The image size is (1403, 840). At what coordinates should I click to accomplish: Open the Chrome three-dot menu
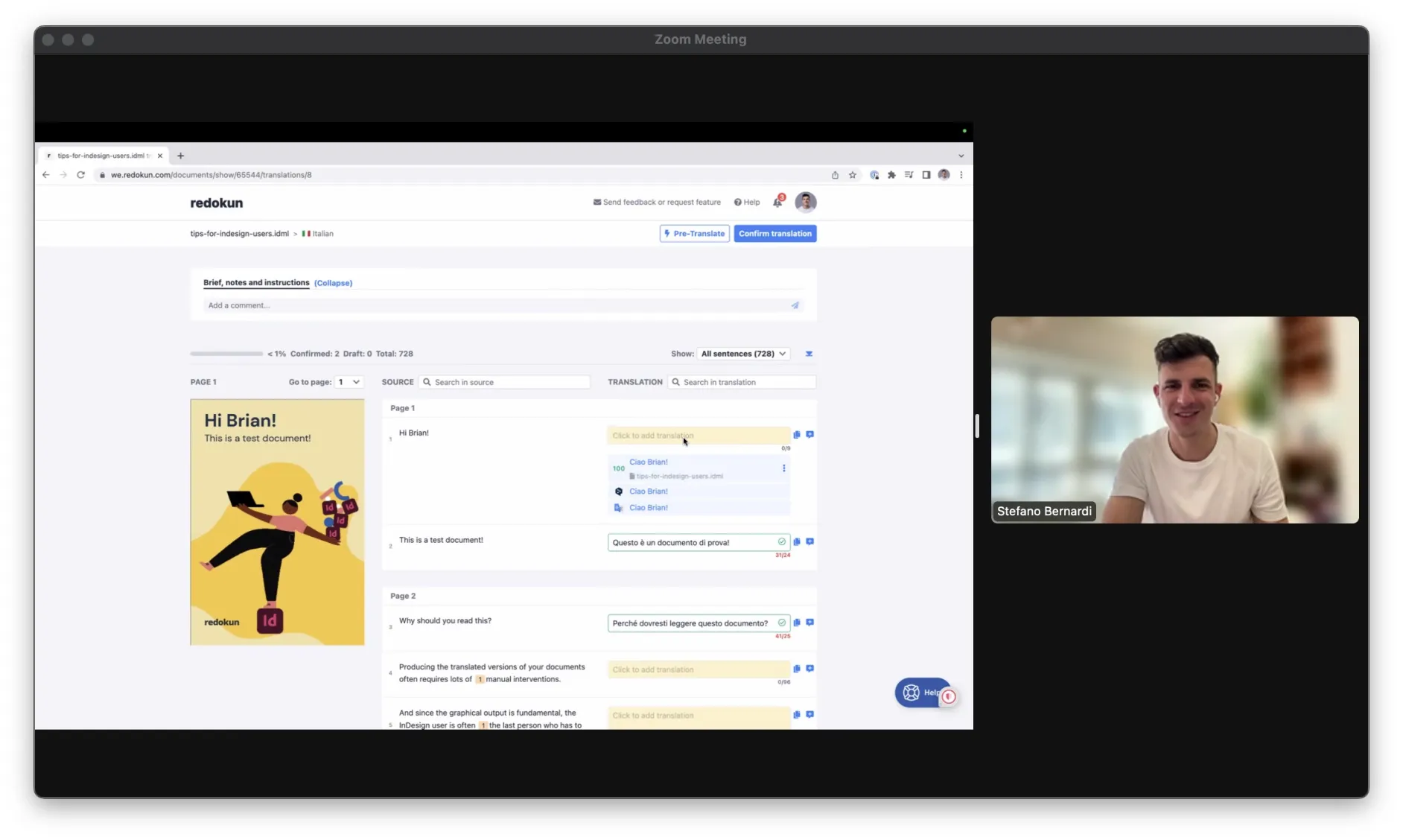(961, 175)
